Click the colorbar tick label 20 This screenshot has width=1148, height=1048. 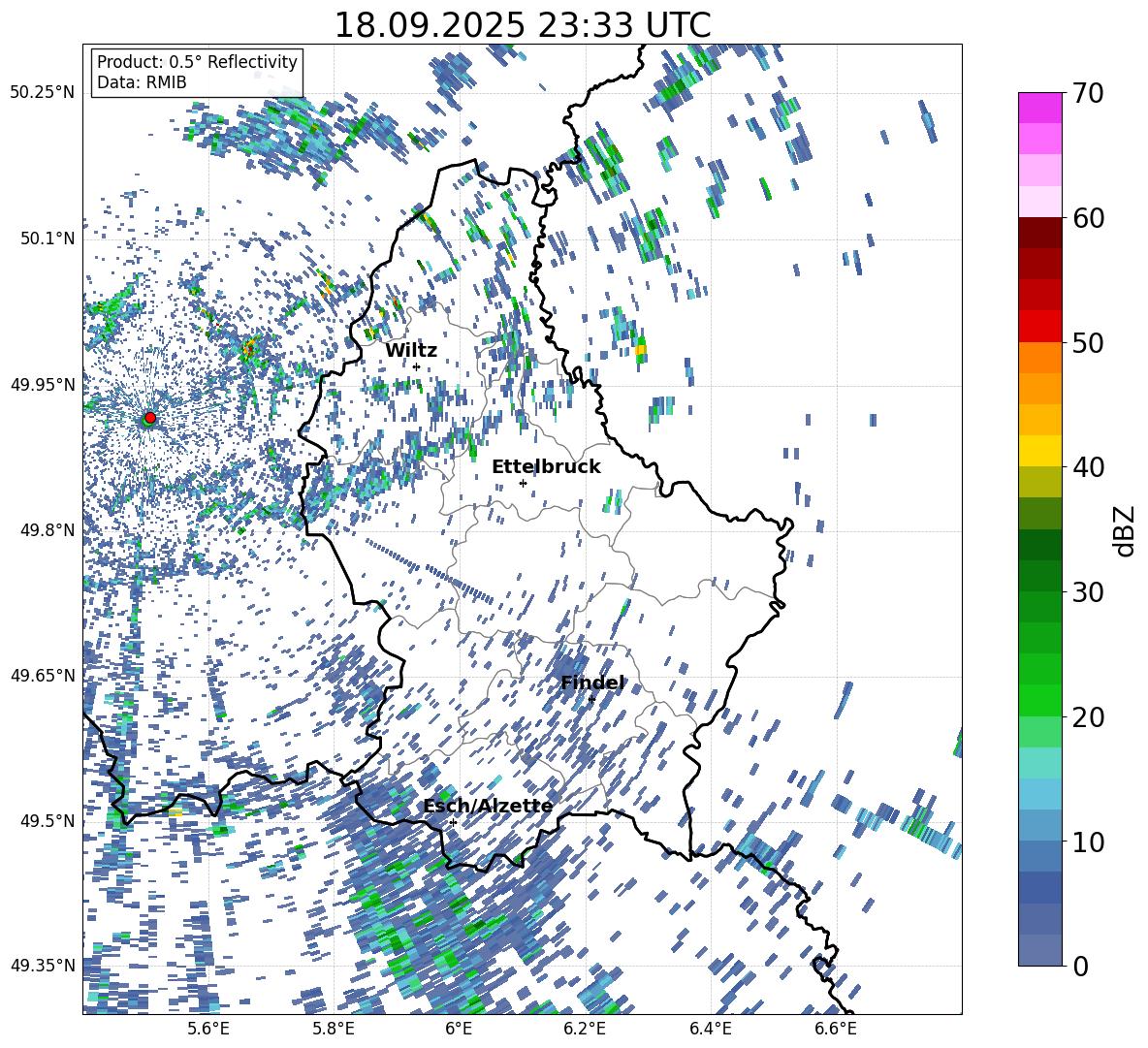click(1088, 717)
